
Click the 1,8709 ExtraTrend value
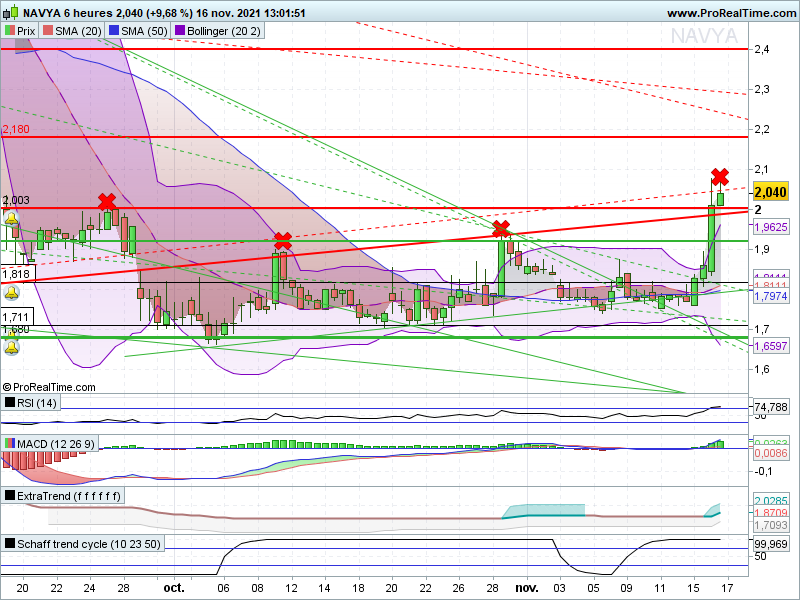click(770, 513)
